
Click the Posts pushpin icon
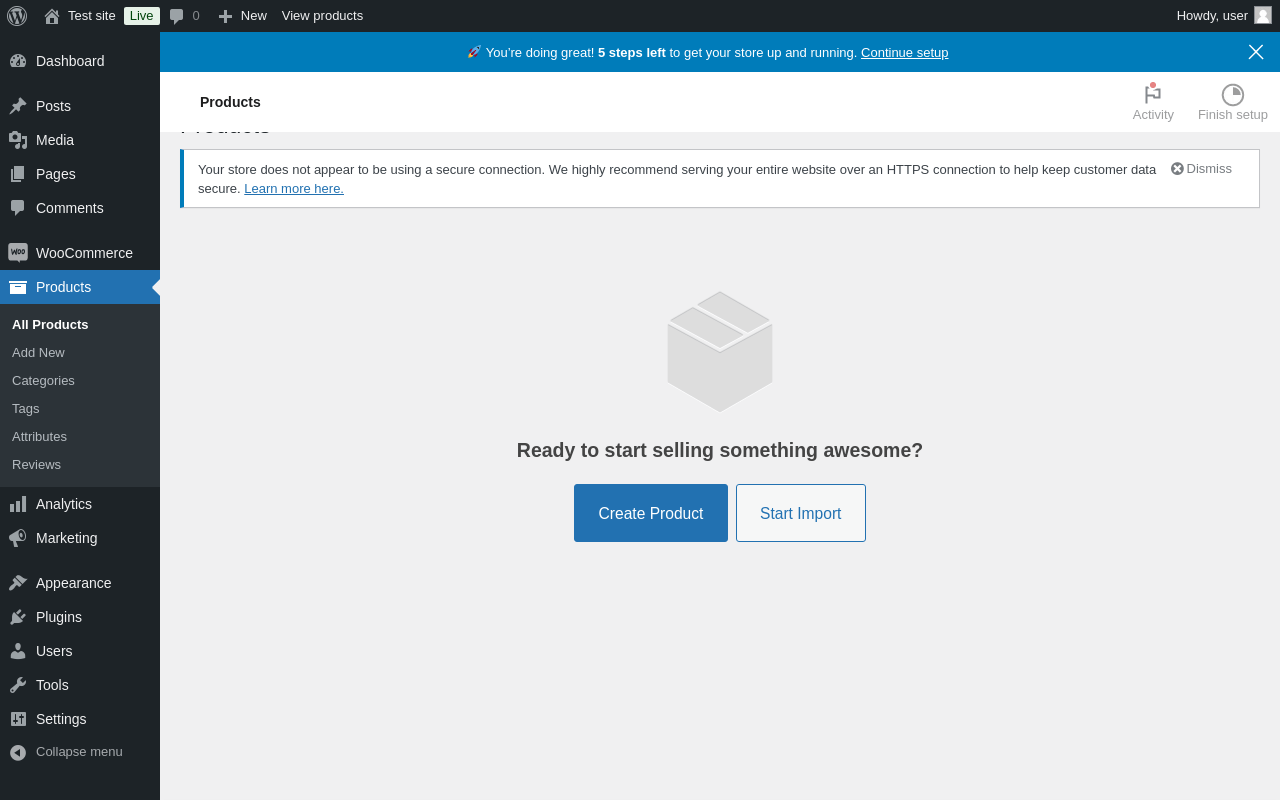[18, 106]
